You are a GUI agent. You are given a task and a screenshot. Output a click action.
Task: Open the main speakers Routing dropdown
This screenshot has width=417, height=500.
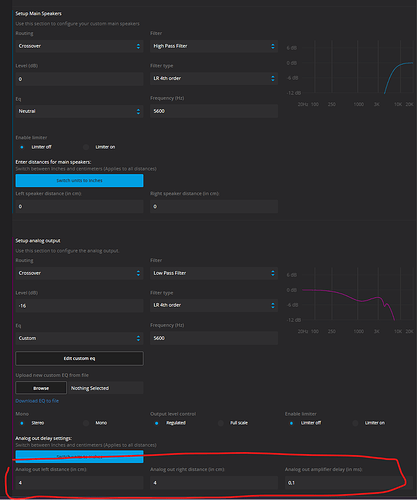(x=79, y=46)
